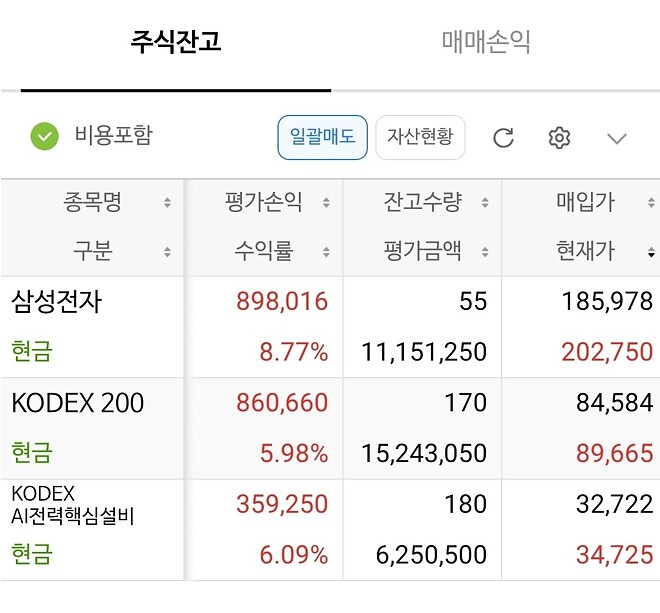Click quantity 170 in KODEX 200 row
The height and width of the screenshot is (613, 660).
(466, 402)
